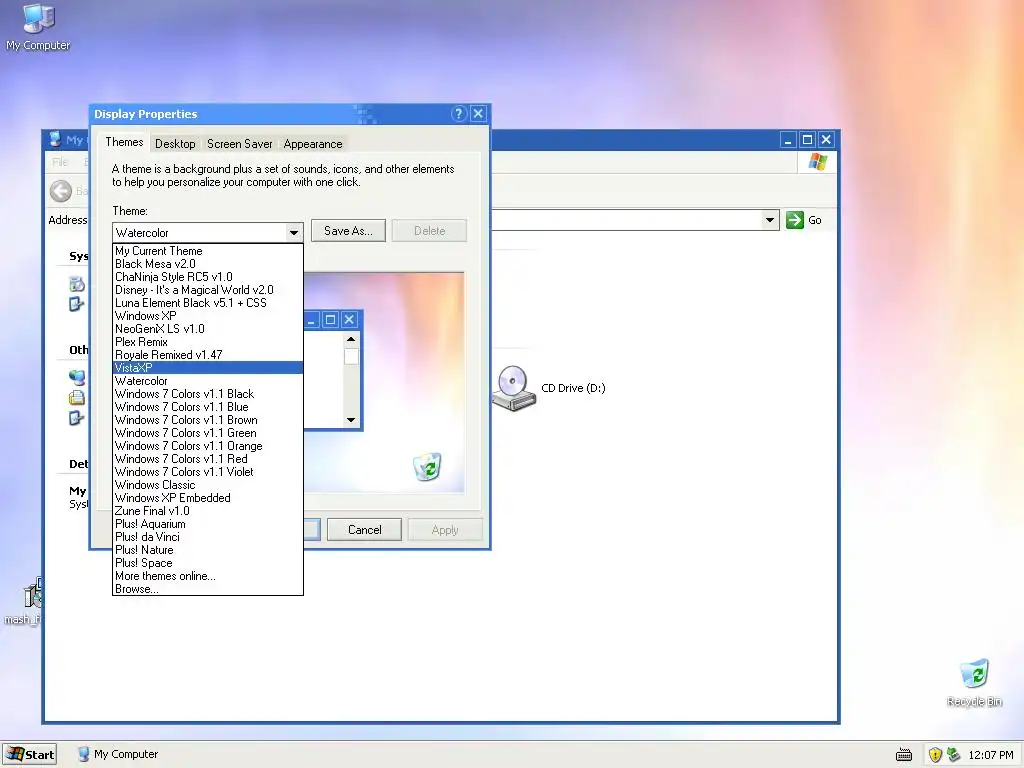Select Plus! Nature theme
This screenshot has height=768, width=1024.
click(208, 550)
